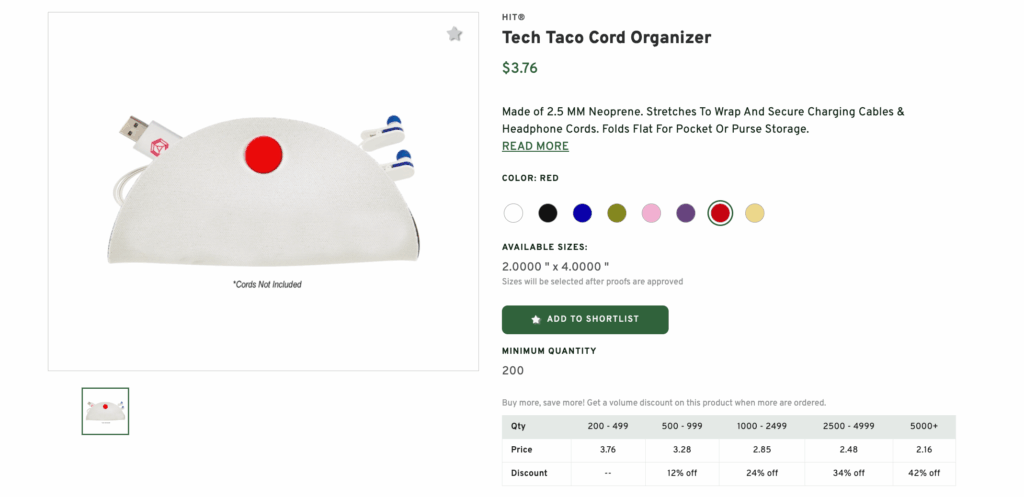Click the star favorite icon on product image
The height and width of the screenshot is (497, 1024).
(455, 34)
